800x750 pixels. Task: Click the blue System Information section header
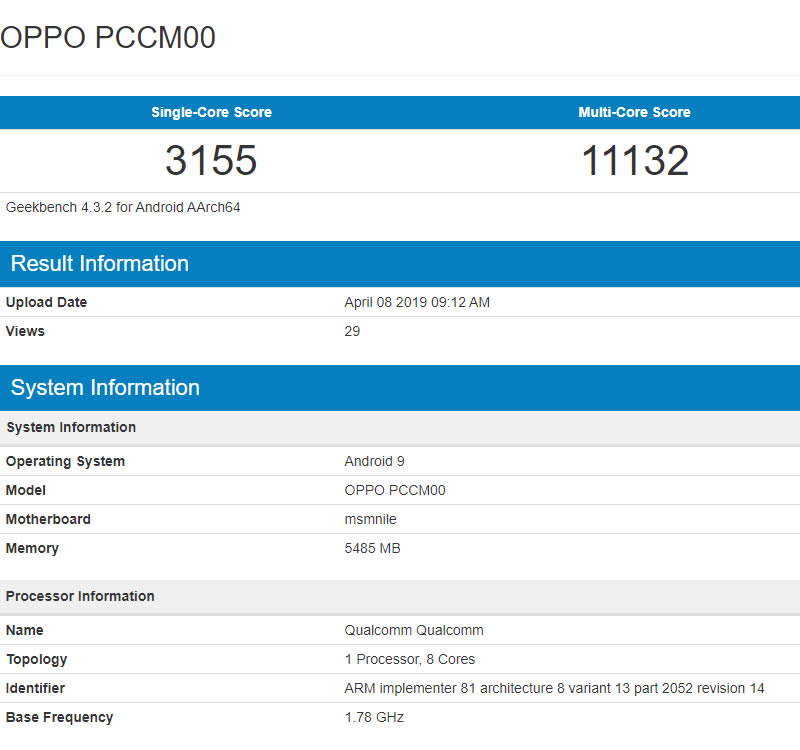(105, 388)
